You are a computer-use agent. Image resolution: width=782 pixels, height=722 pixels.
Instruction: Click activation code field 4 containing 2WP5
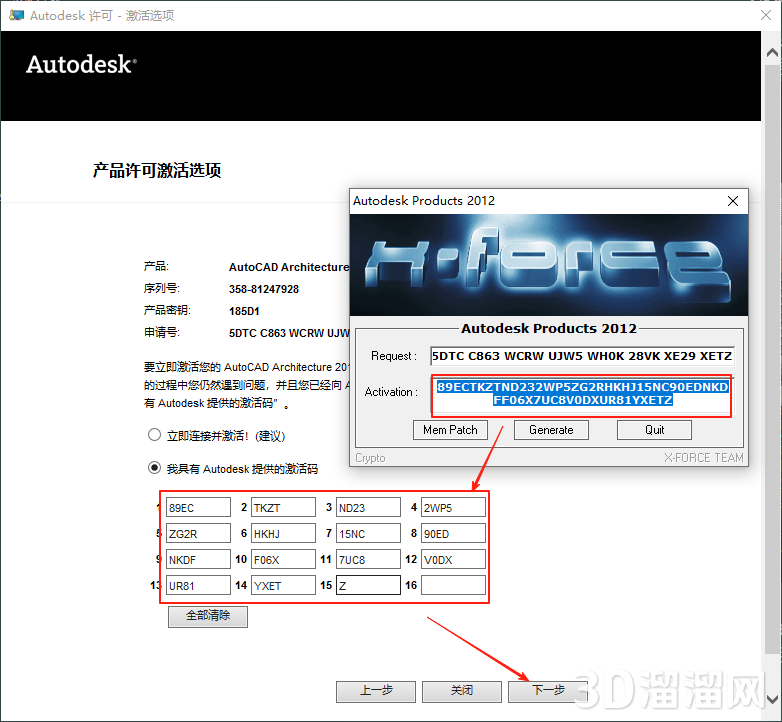(453, 508)
